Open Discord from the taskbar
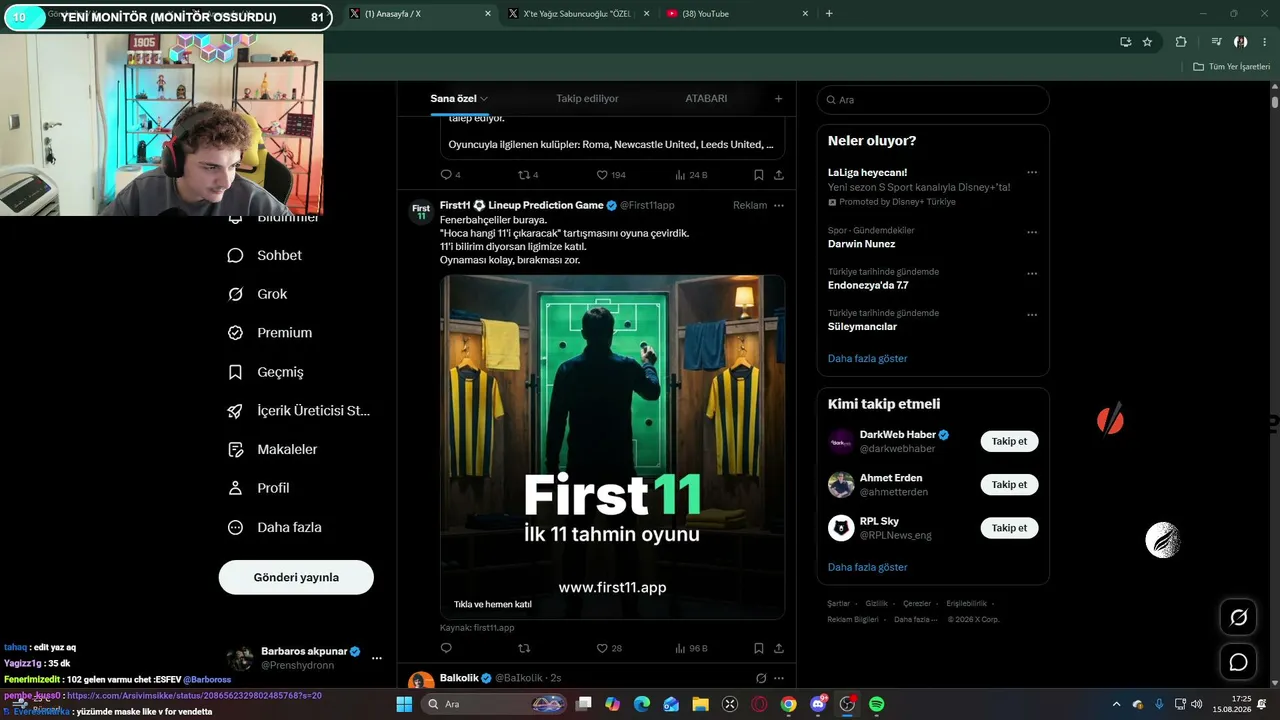Viewport: 1280px width, 720px height. pos(818,705)
